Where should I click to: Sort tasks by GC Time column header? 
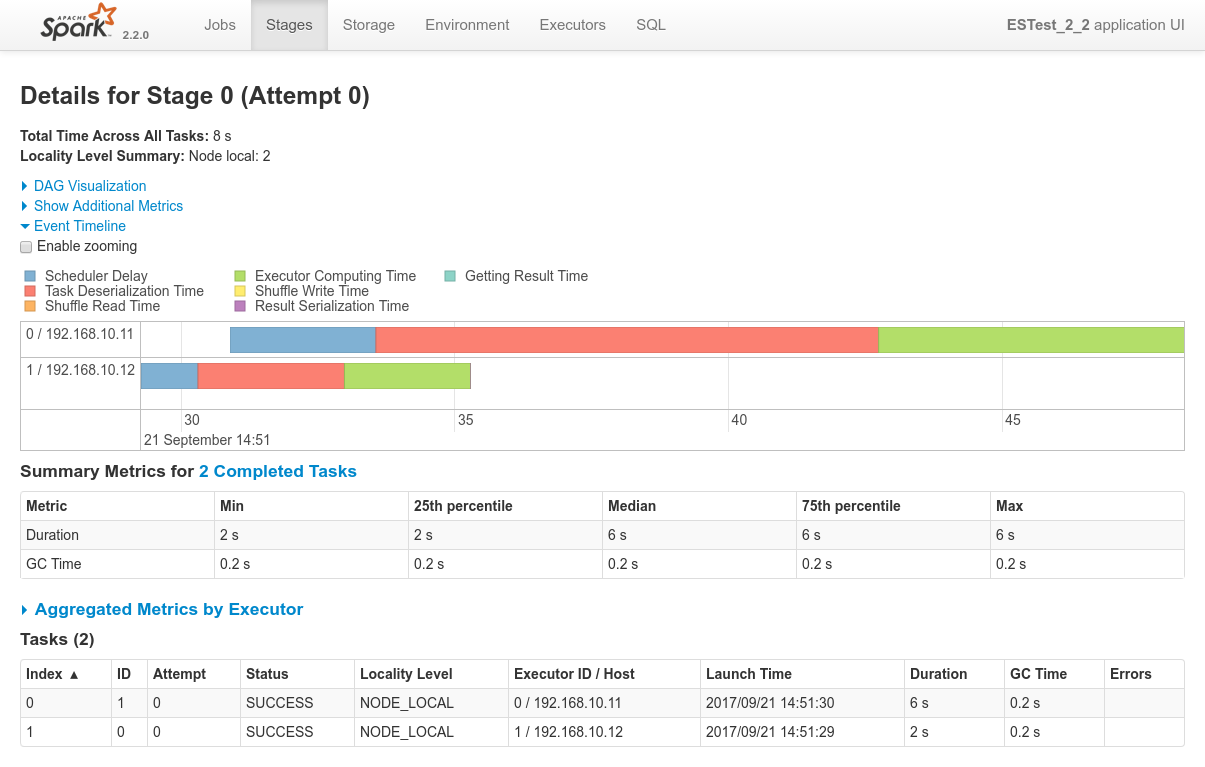click(1054, 674)
